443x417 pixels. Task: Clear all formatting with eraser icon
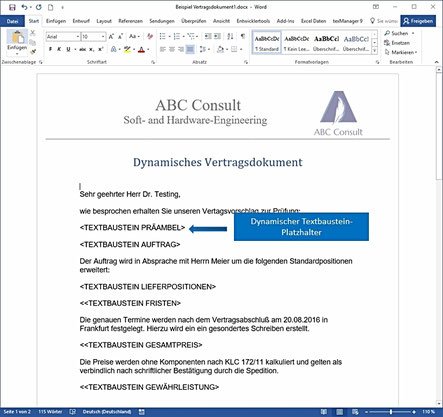pos(150,36)
